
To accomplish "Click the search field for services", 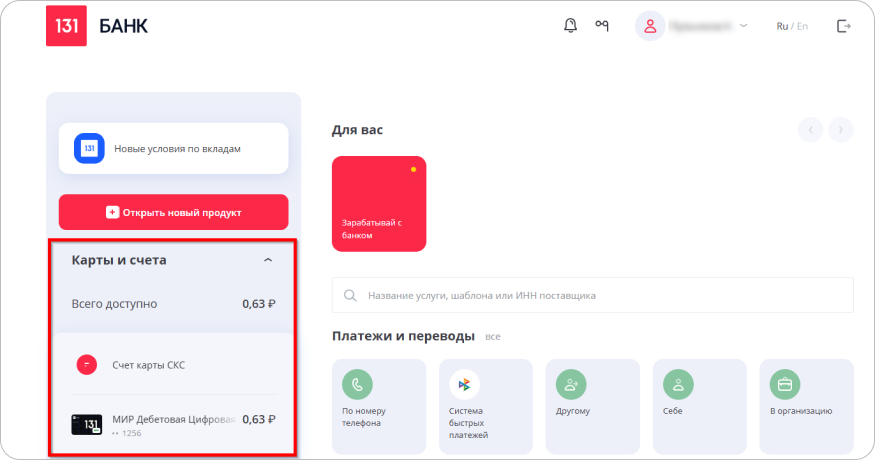I will (592, 296).
